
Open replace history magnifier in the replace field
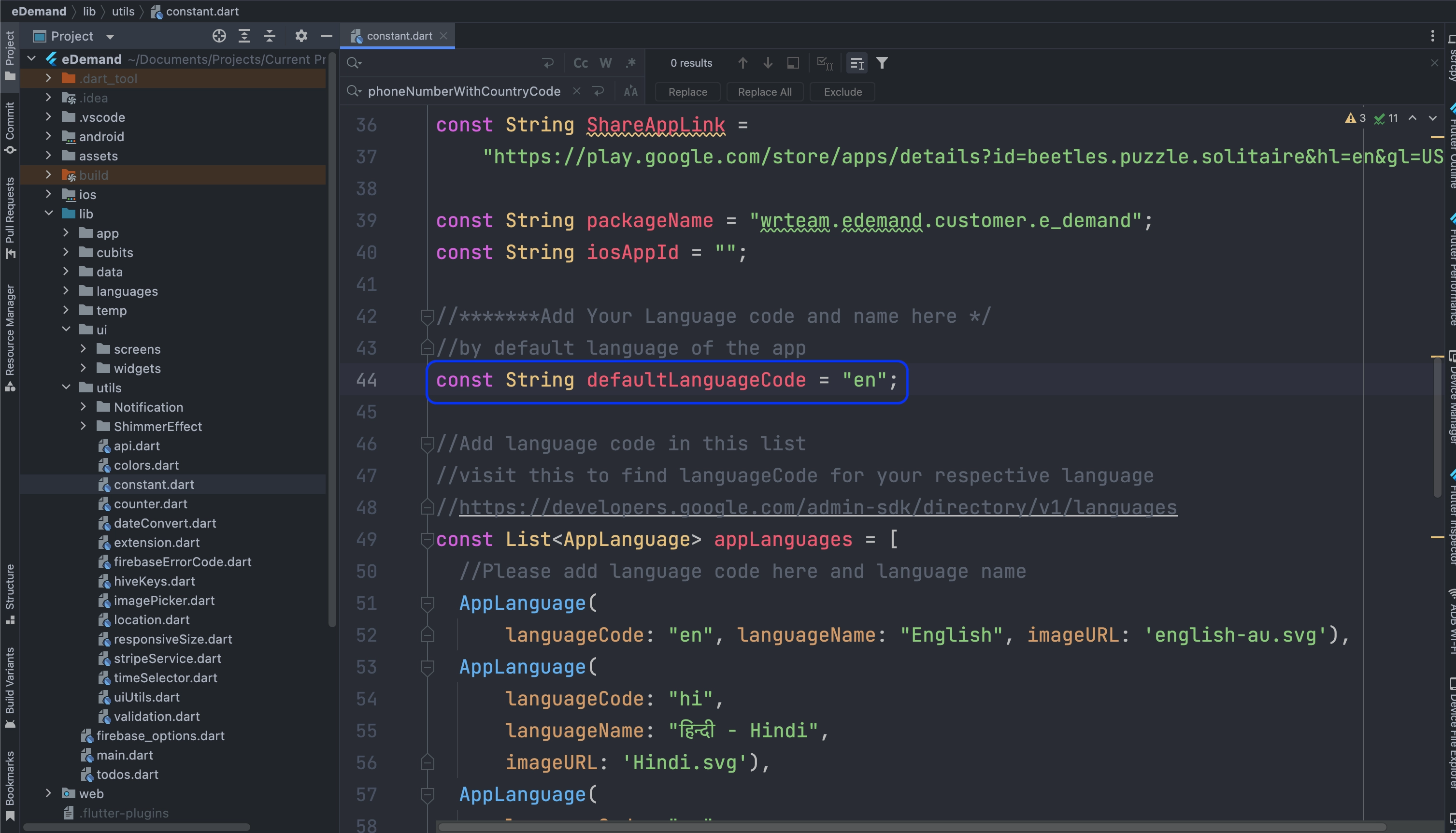pyautogui.click(x=354, y=91)
